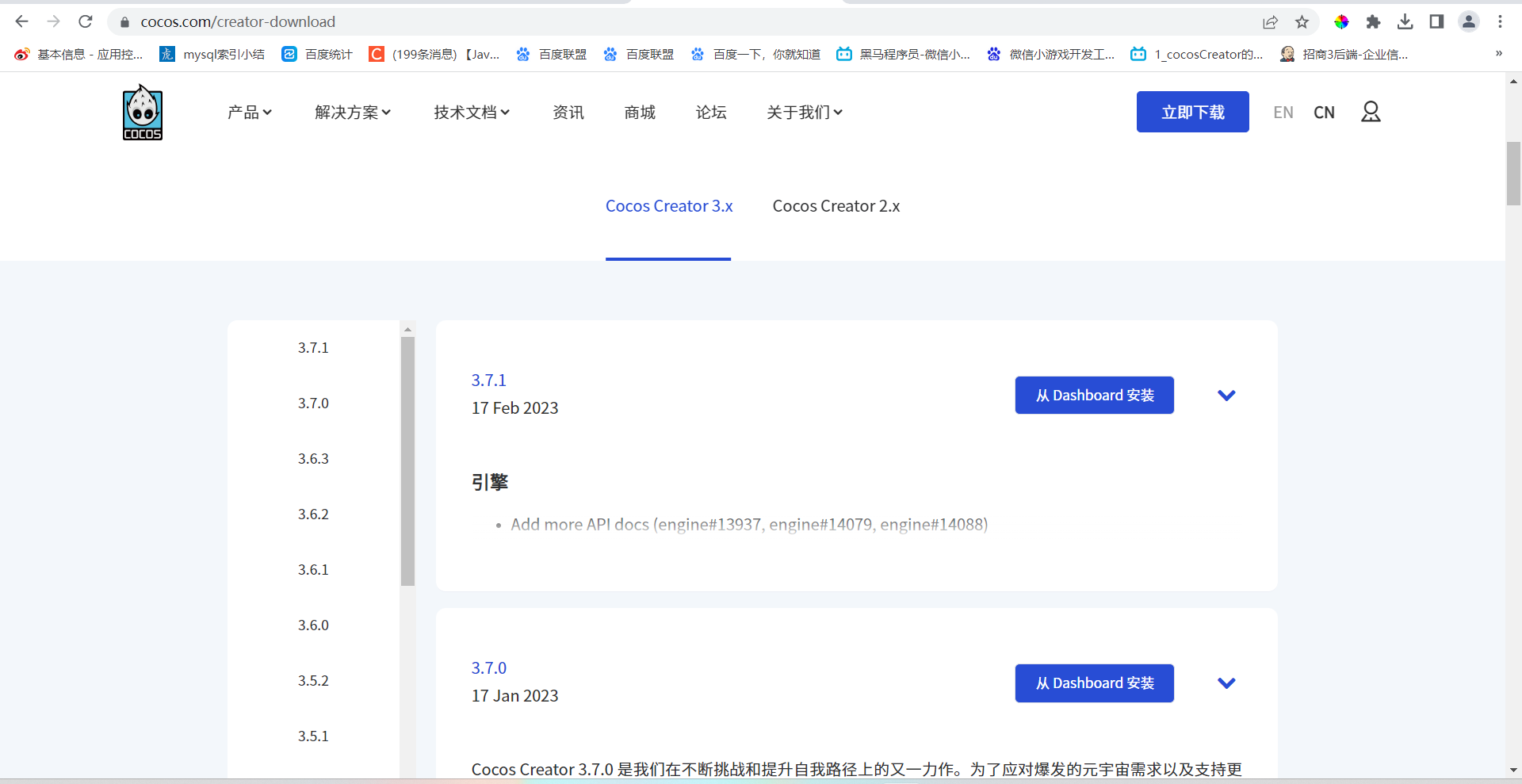Image resolution: width=1522 pixels, height=784 pixels.
Task: Open the (199条消息) CSDN bookmark
Action: [x=434, y=54]
